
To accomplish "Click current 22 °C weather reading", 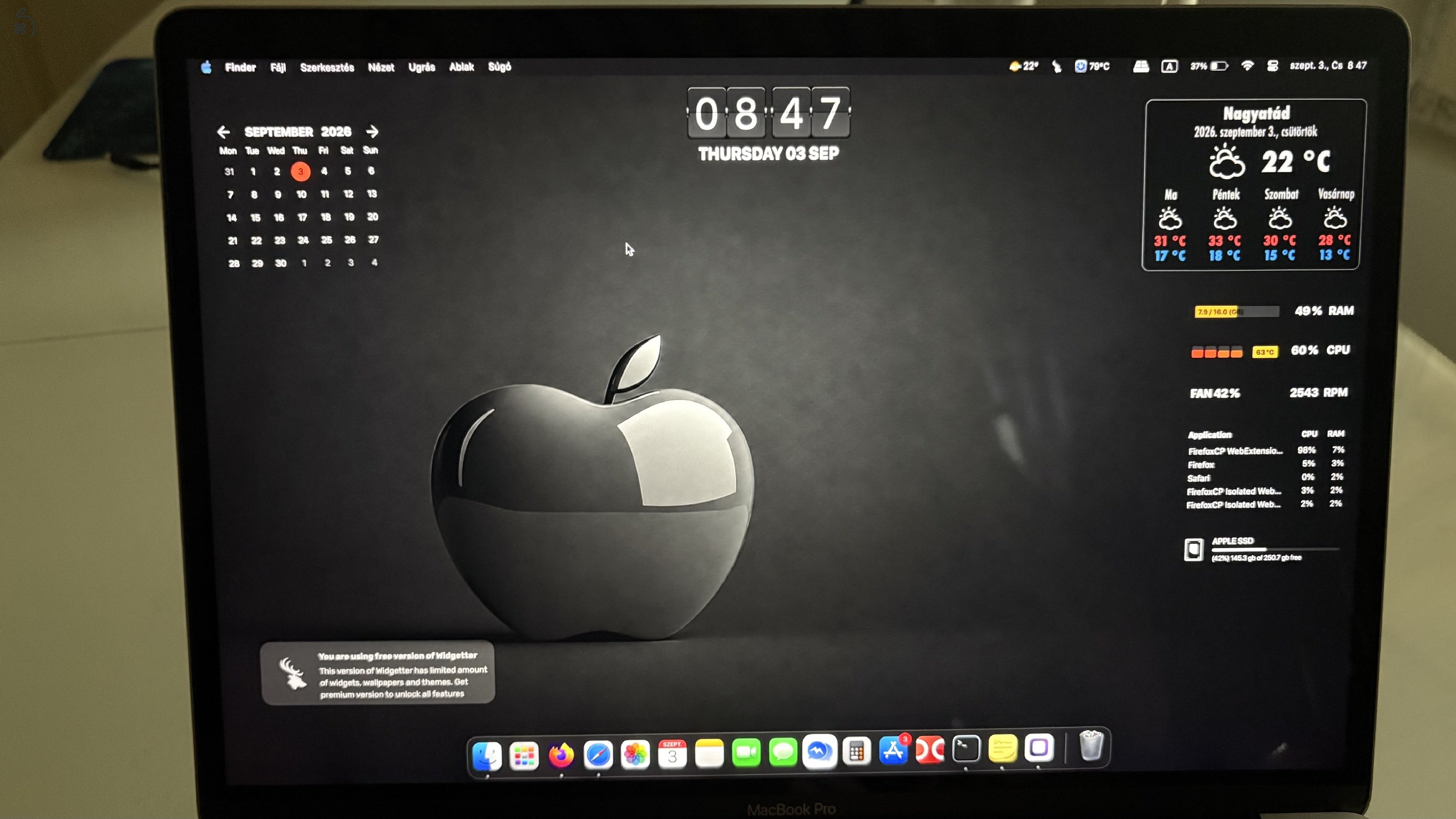I will pos(1295,162).
